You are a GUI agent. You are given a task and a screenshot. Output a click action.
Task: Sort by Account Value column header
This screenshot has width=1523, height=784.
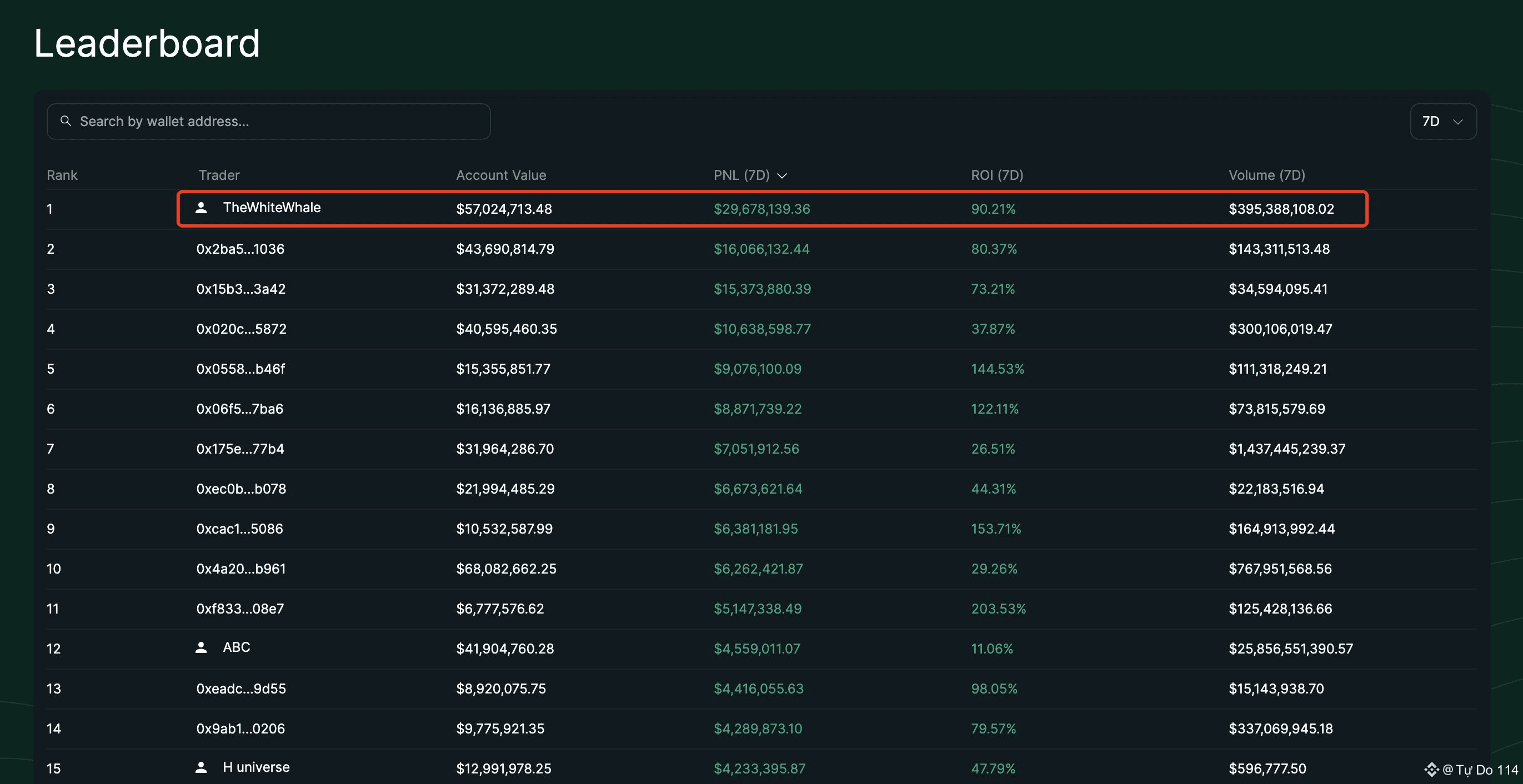click(x=501, y=175)
